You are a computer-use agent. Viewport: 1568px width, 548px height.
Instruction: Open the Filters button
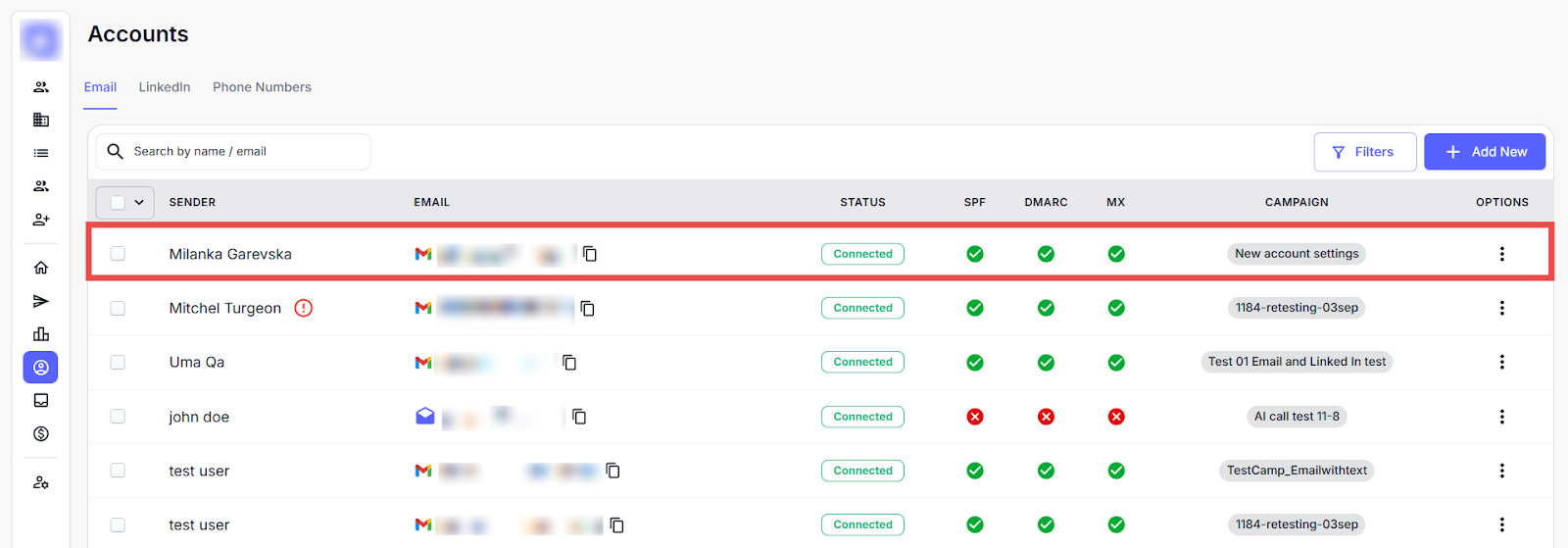pyautogui.click(x=1364, y=152)
